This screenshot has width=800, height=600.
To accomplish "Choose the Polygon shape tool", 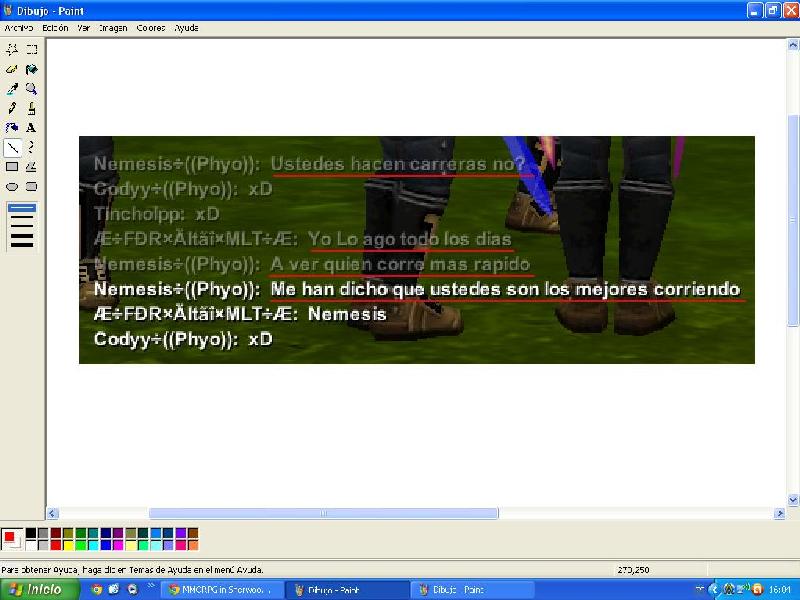I will [32, 167].
